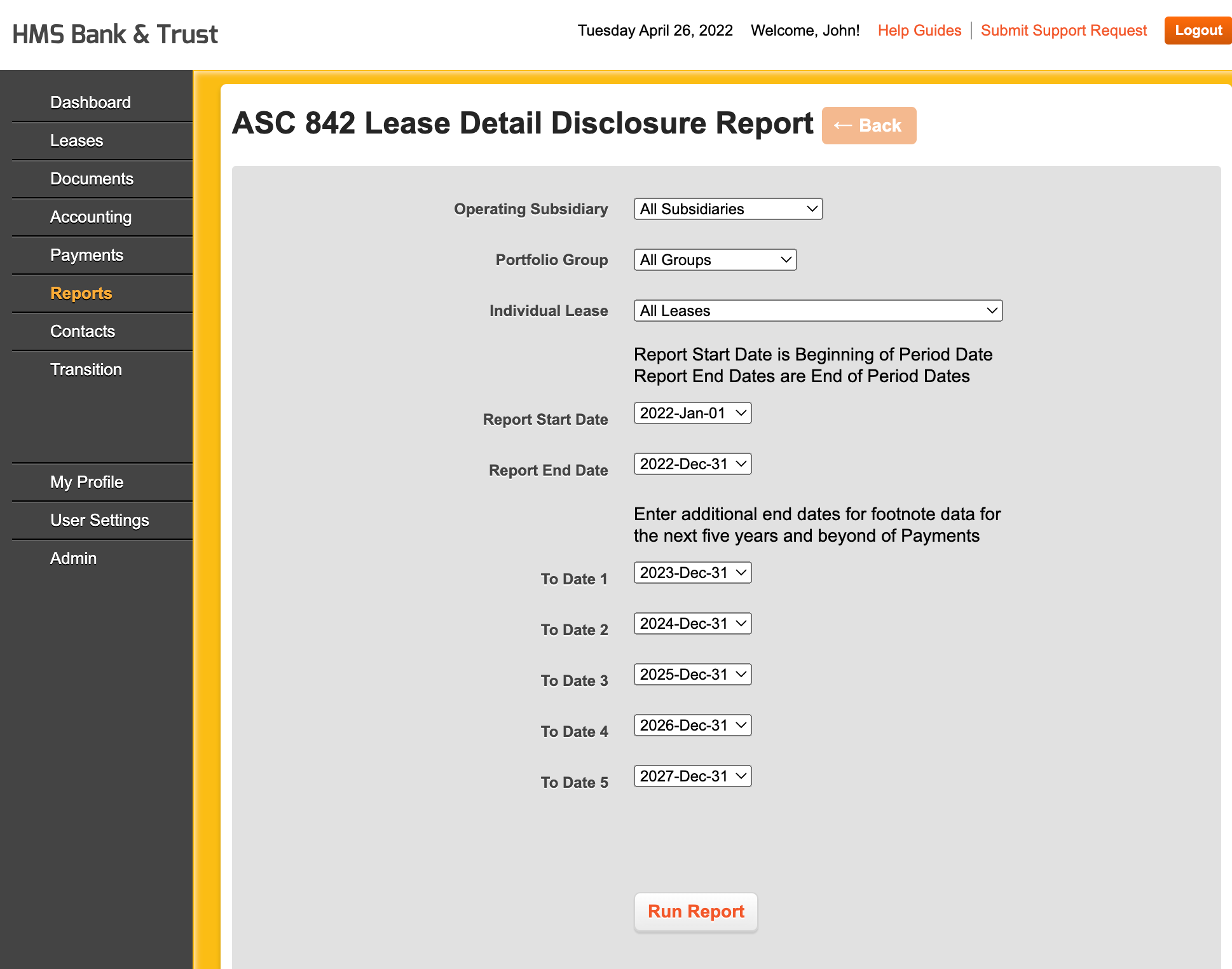Viewport: 1232px width, 969px height.
Task: Open Submit Support Request link
Action: tap(1064, 31)
